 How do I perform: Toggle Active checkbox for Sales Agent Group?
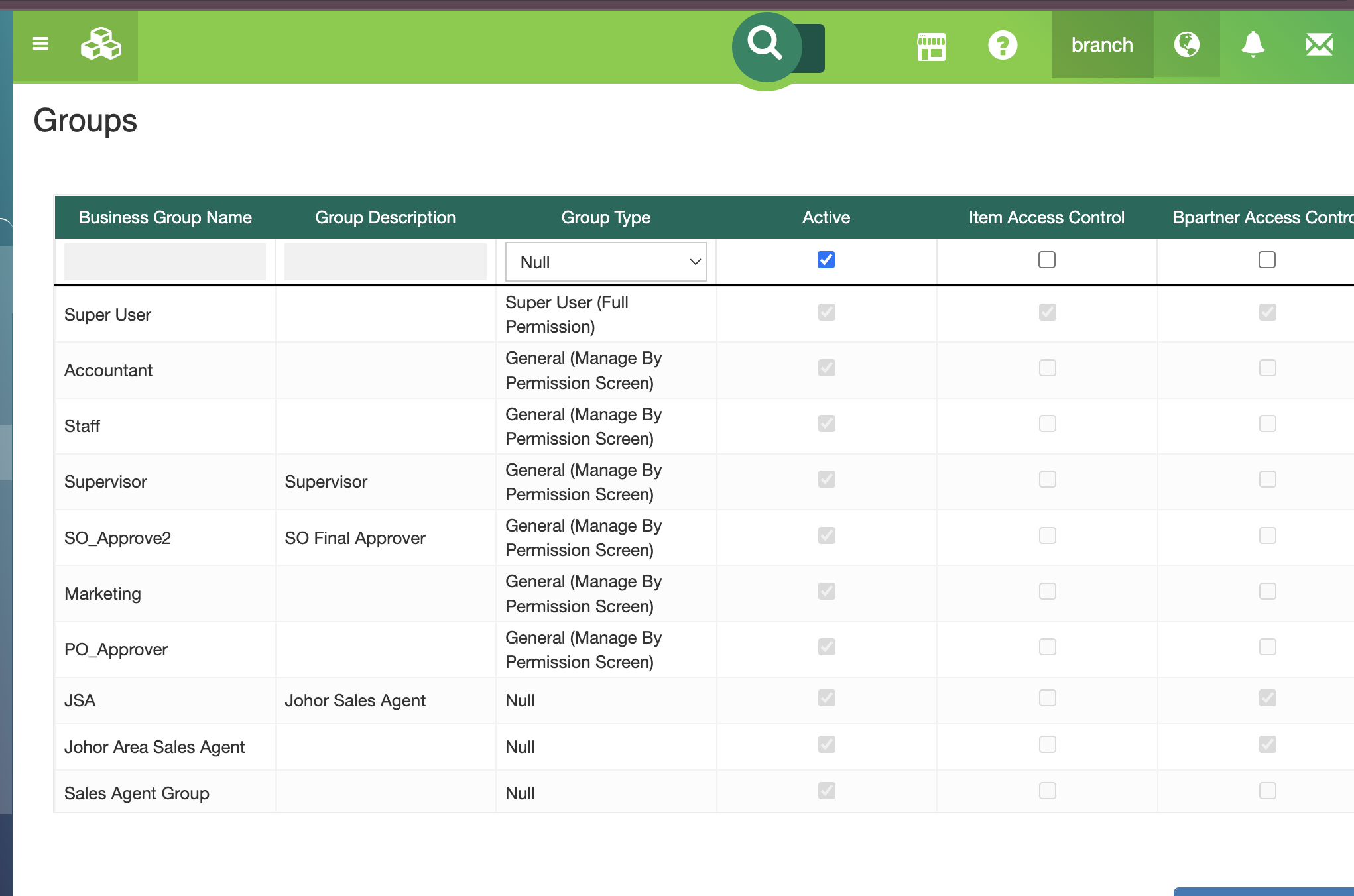coord(826,791)
